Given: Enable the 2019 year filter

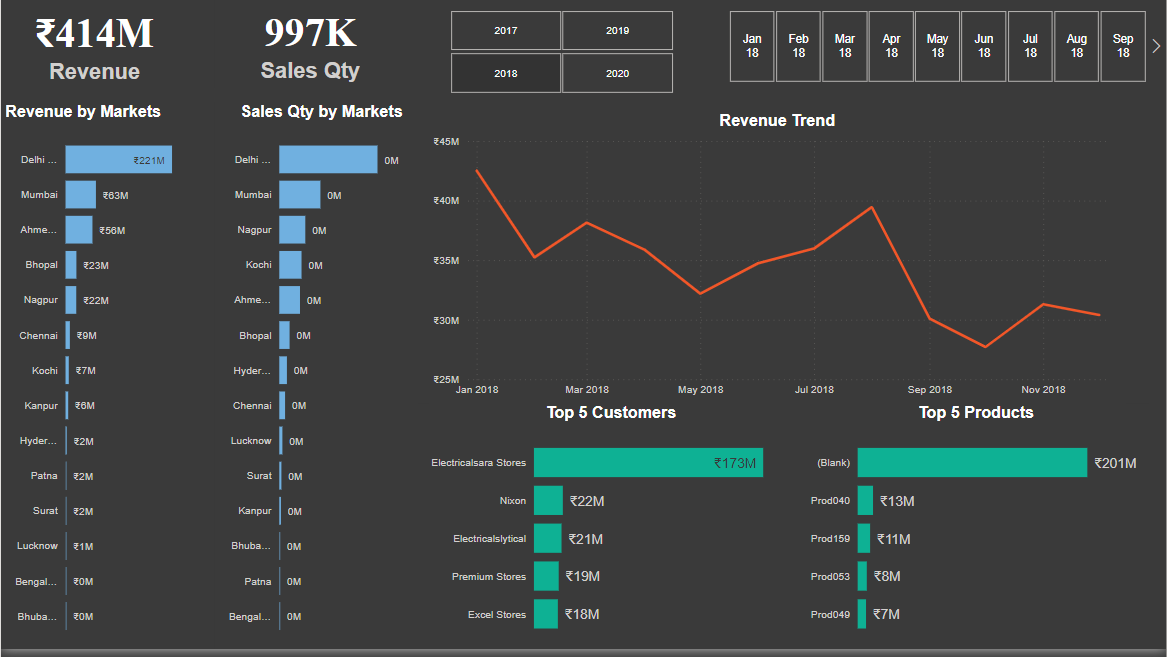Looking at the screenshot, I should point(617,30).
